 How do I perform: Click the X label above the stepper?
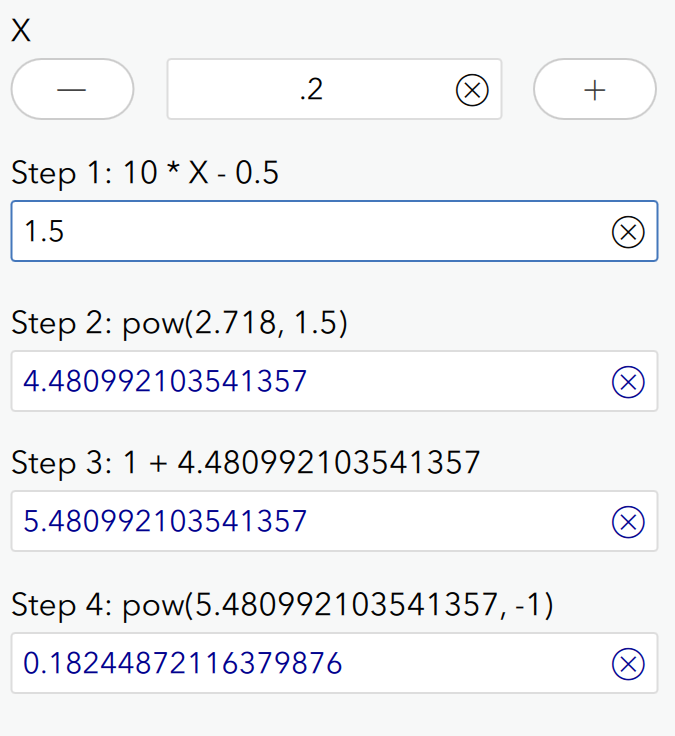coord(21,31)
